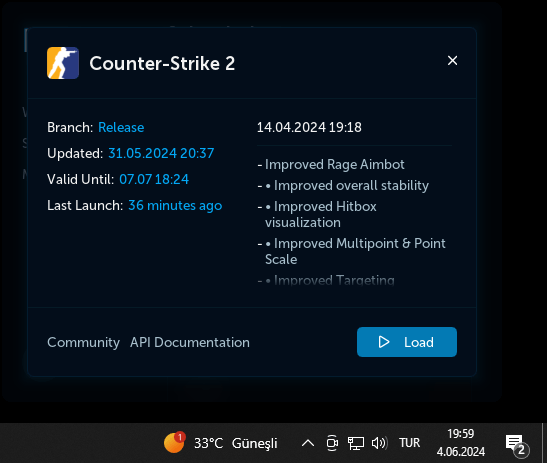Image resolution: width=547 pixels, height=463 pixels.
Task: Switch input language via TUR indicator
Action: pos(410,443)
